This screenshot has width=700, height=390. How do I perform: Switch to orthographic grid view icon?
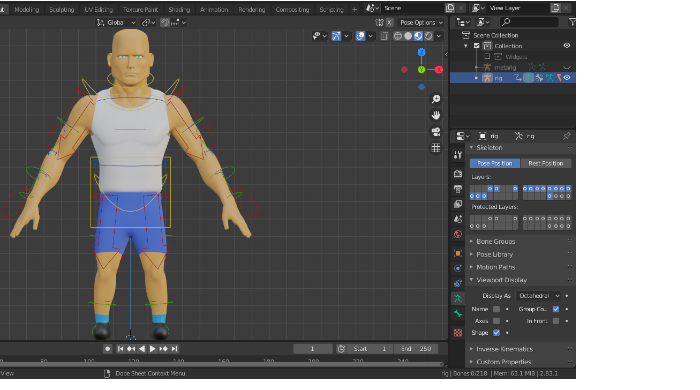click(436, 148)
